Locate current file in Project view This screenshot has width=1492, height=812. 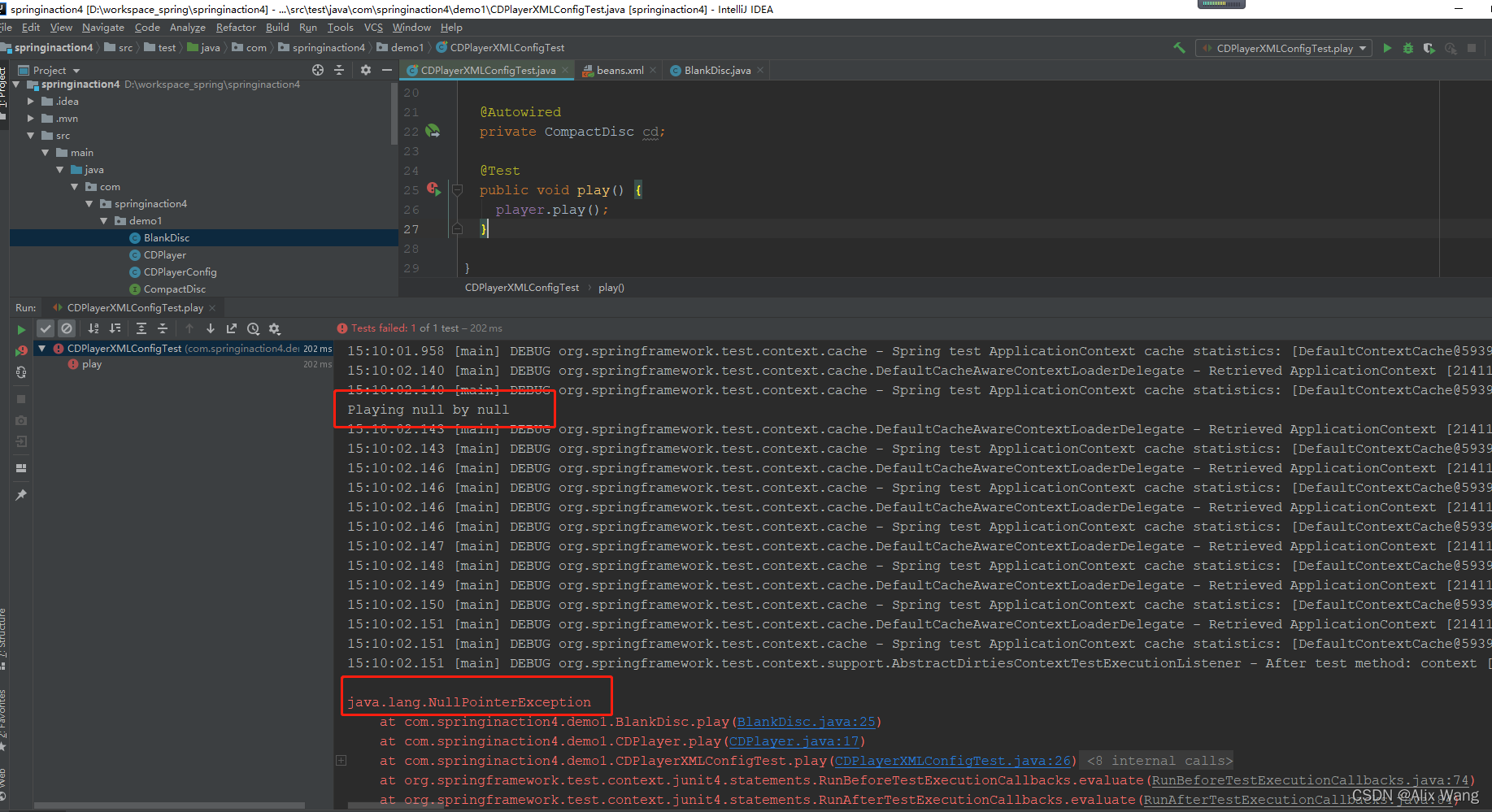click(x=318, y=70)
